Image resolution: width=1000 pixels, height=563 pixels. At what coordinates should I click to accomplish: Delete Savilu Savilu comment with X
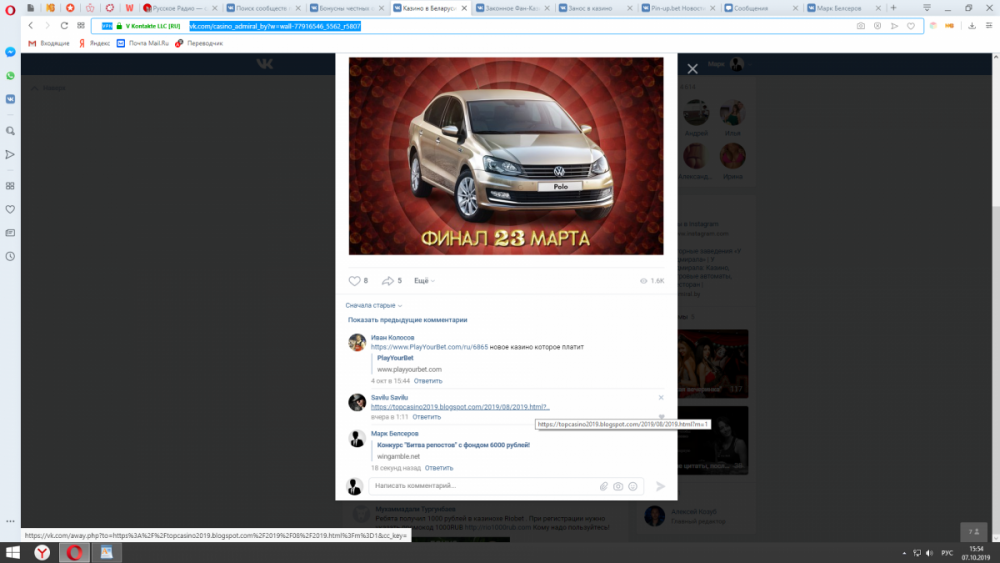tap(661, 398)
